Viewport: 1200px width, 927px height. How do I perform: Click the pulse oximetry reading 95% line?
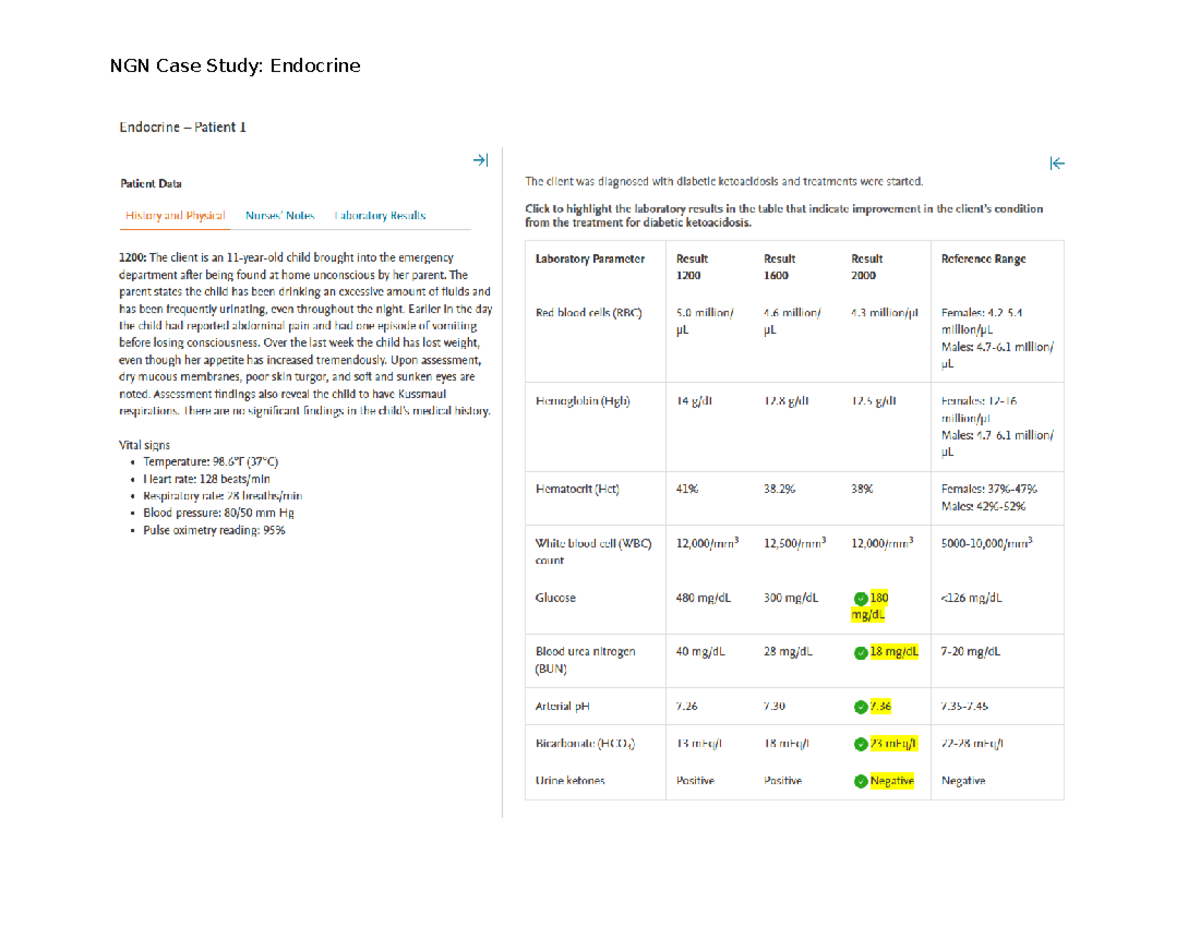click(x=214, y=530)
